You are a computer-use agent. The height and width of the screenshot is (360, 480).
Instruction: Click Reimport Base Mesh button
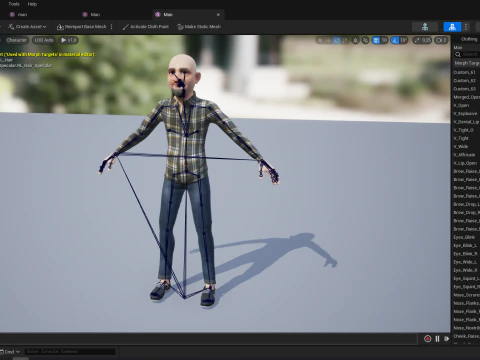click(x=81, y=27)
